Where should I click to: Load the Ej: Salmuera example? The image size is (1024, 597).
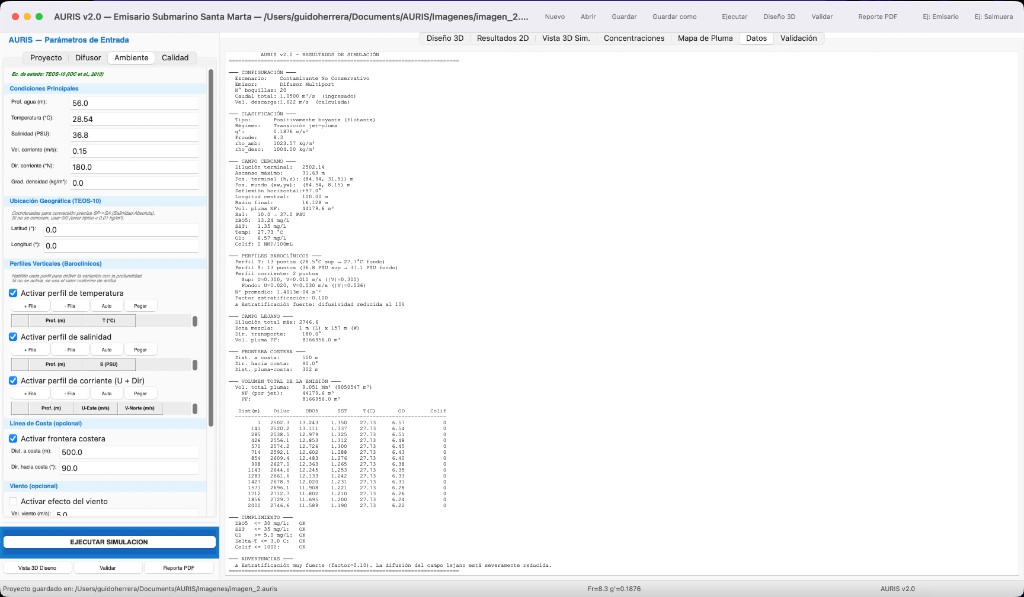993,16
